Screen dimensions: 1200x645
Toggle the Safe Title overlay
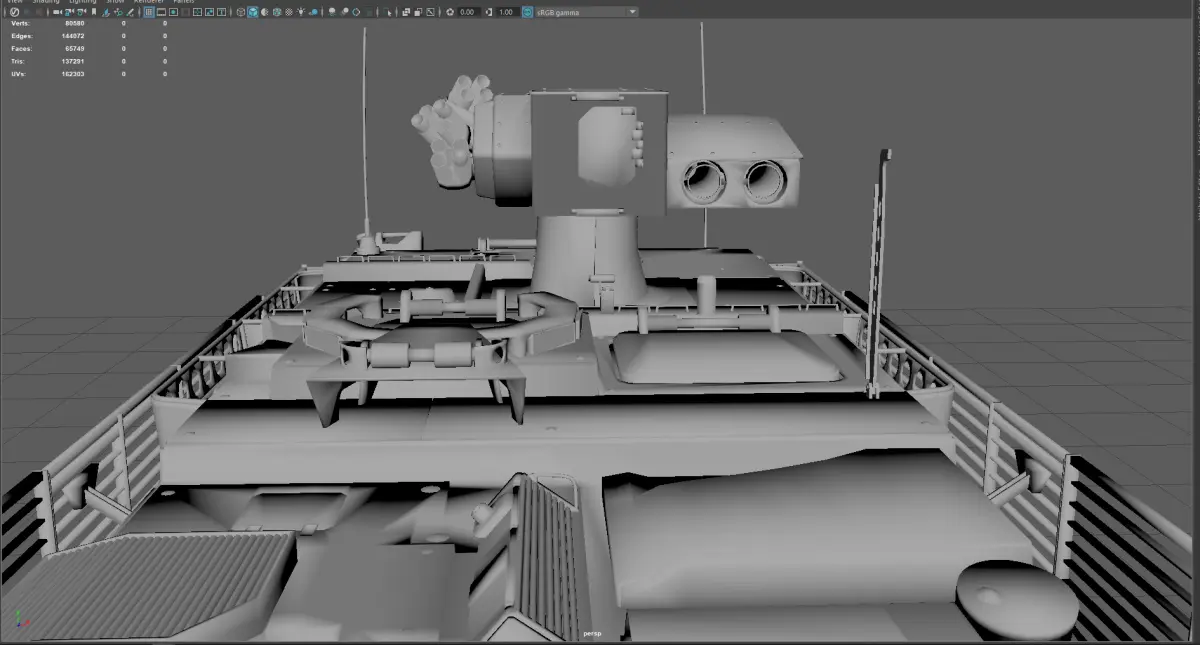pos(221,12)
